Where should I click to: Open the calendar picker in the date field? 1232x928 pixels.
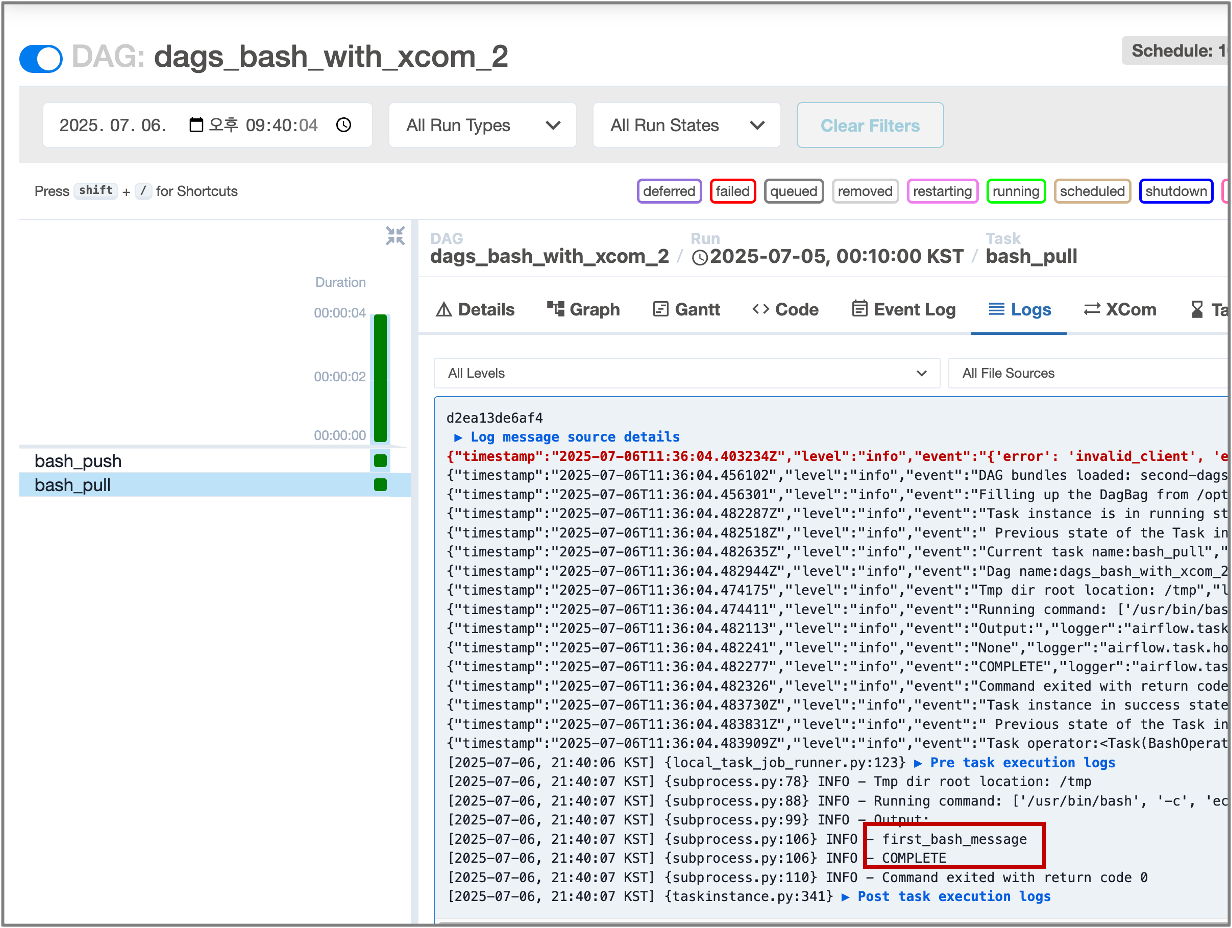coord(196,125)
